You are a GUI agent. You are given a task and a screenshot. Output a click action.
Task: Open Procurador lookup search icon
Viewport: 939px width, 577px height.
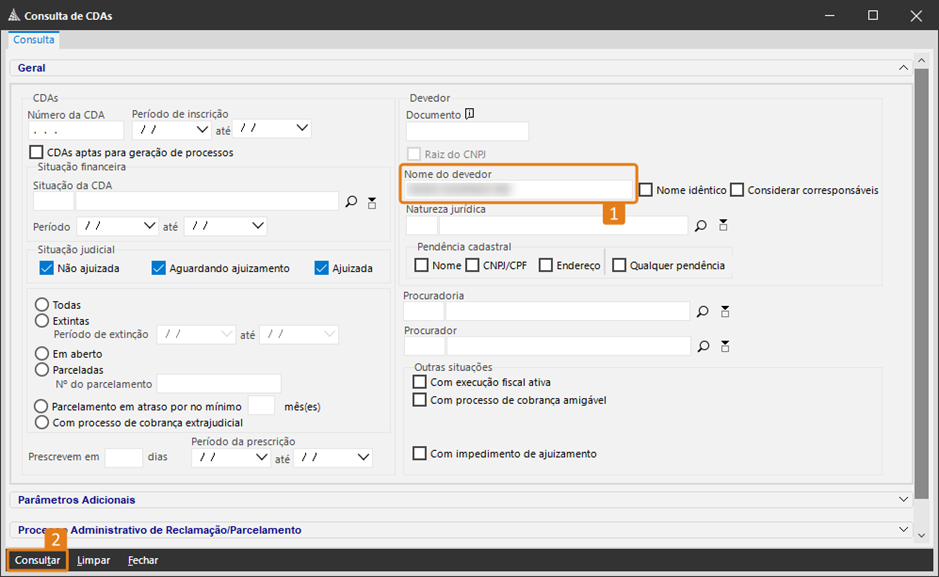(x=703, y=346)
